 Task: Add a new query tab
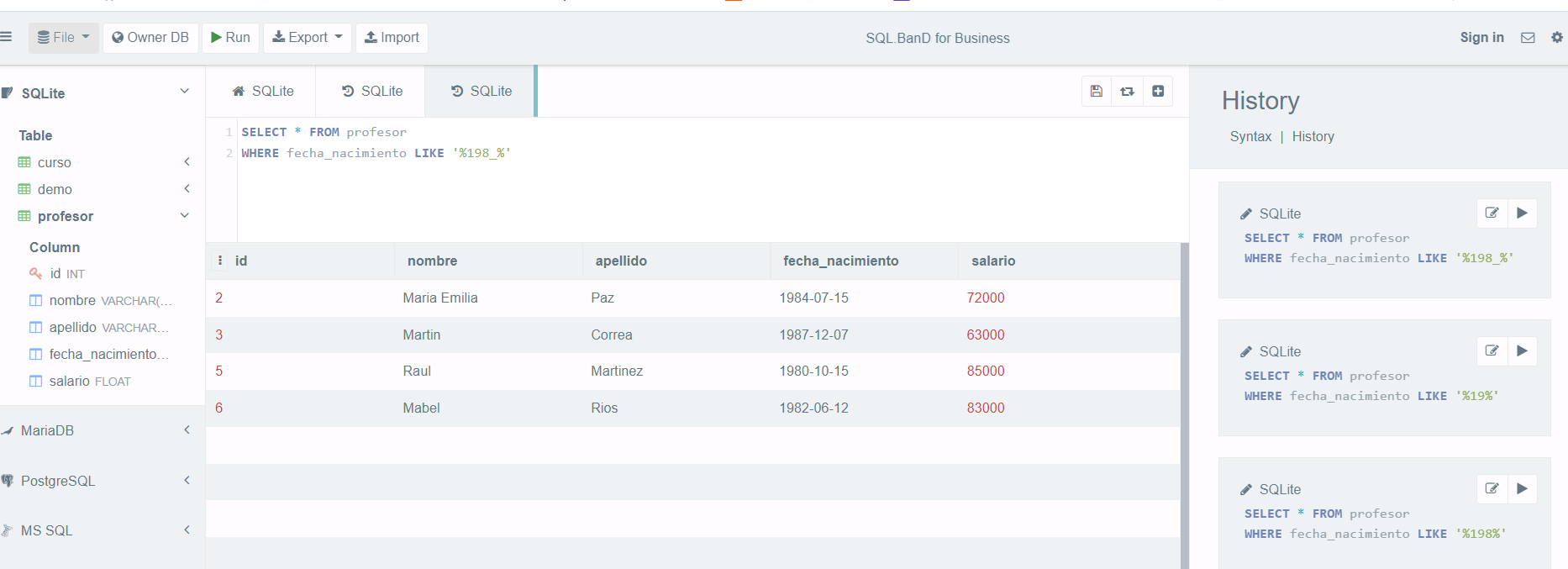[1158, 91]
